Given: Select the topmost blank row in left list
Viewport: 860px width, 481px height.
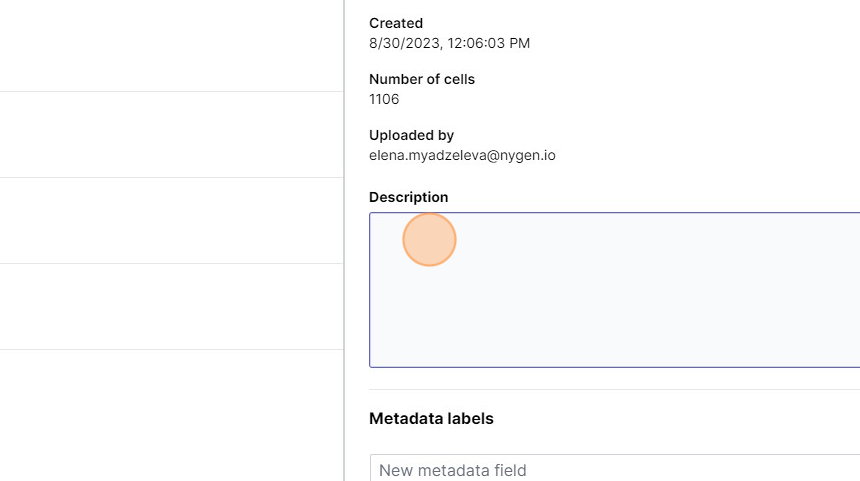Looking at the screenshot, I should point(170,45).
